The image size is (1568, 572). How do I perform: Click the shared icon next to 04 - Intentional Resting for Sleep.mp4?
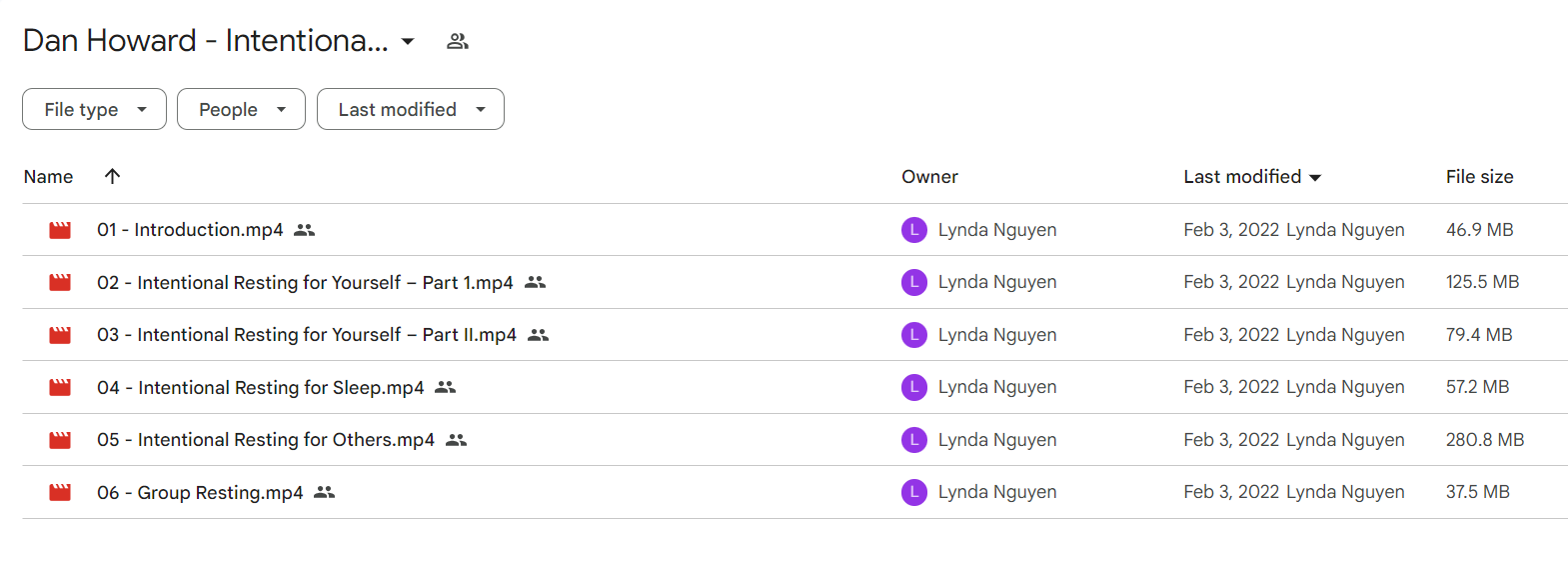(x=446, y=387)
